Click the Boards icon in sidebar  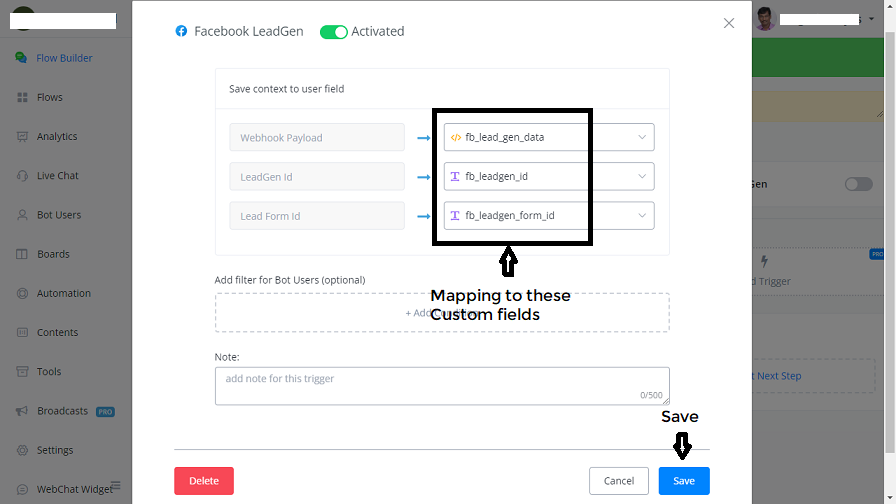coord(22,254)
